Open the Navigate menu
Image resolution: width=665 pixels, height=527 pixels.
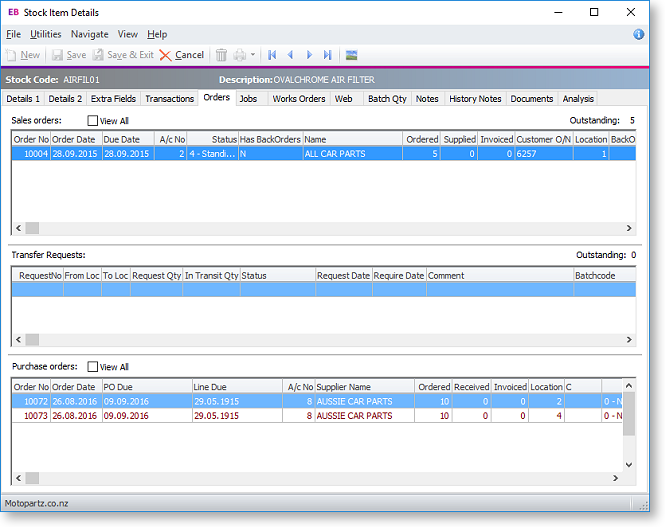pyautogui.click(x=90, y=34)
